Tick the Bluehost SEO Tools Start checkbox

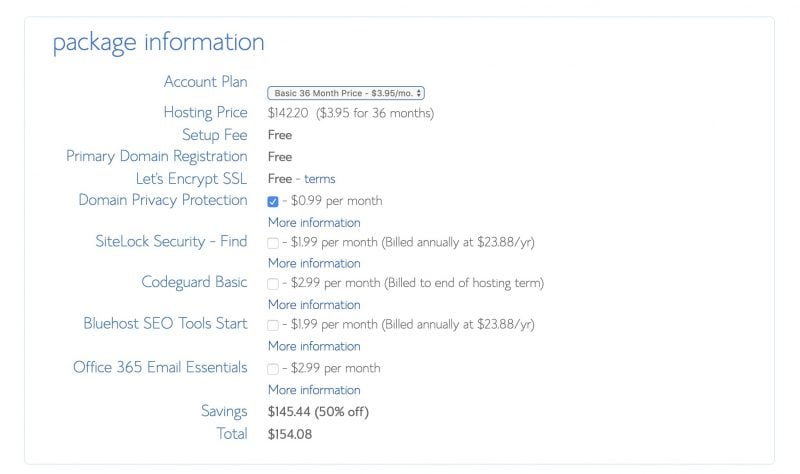tap(273, 325)
